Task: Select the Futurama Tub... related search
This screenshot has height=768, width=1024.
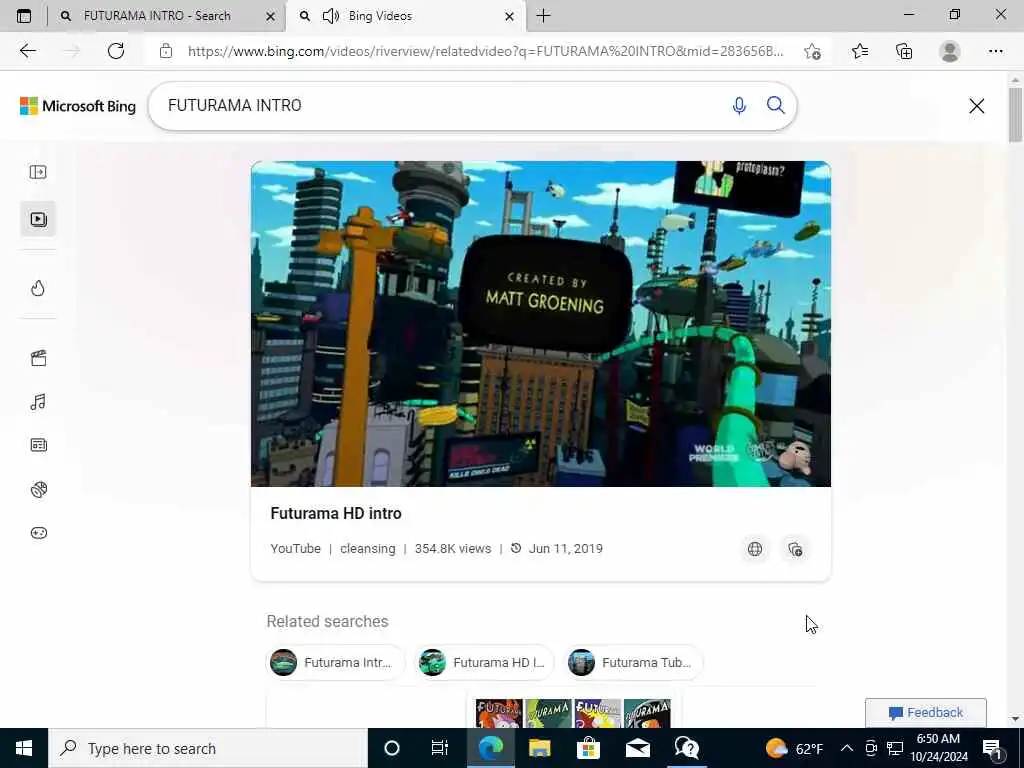Action: click(633, 662)
